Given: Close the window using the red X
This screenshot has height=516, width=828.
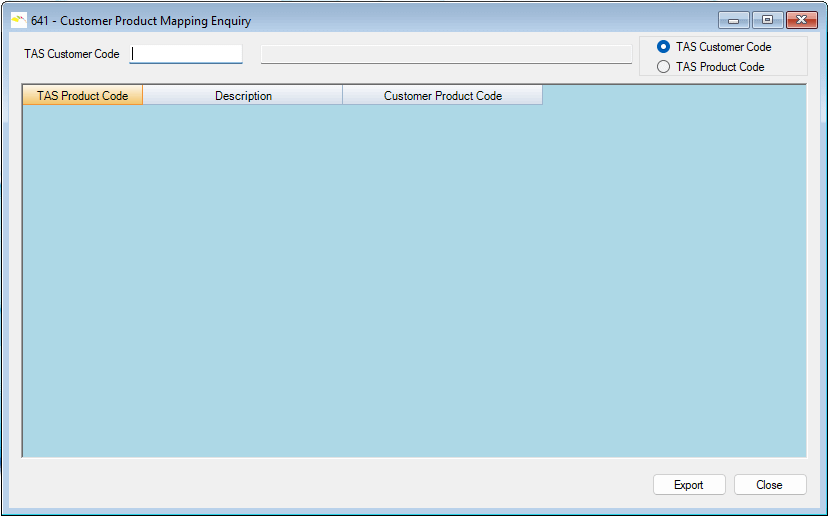Looking at the screenshot, I should (801, 20).
